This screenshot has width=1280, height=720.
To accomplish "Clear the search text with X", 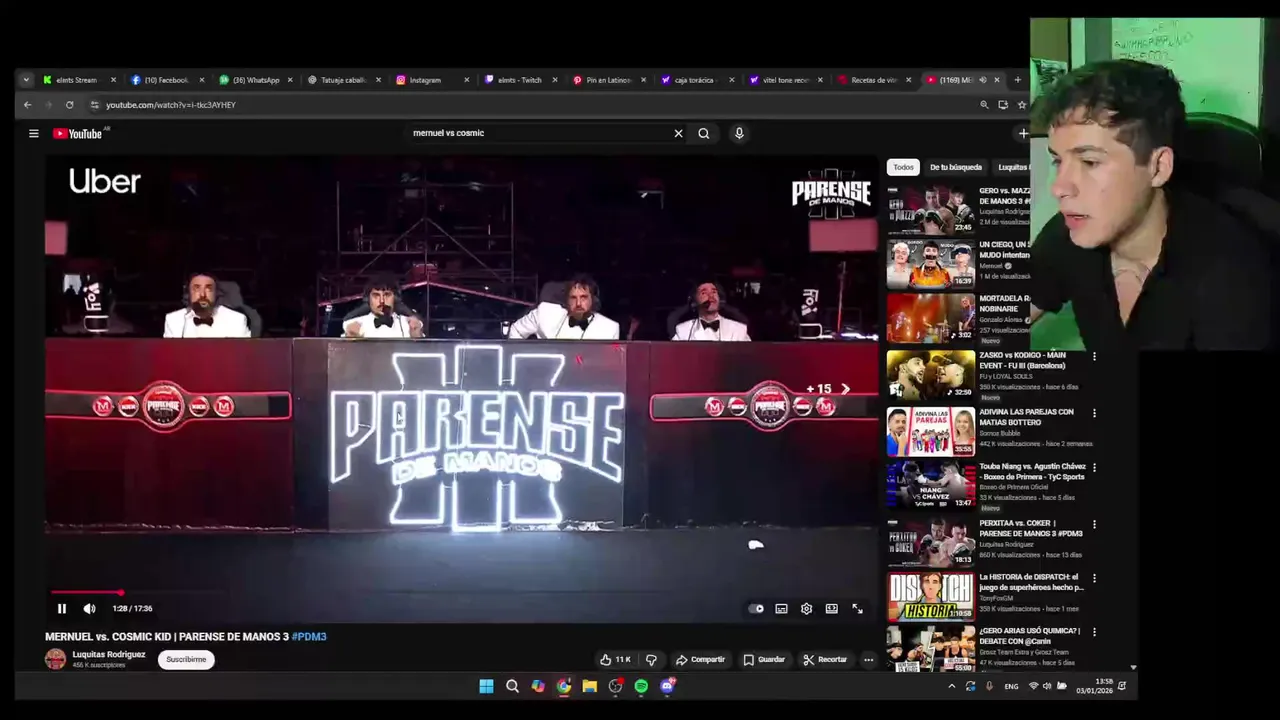I will [678, 133].
